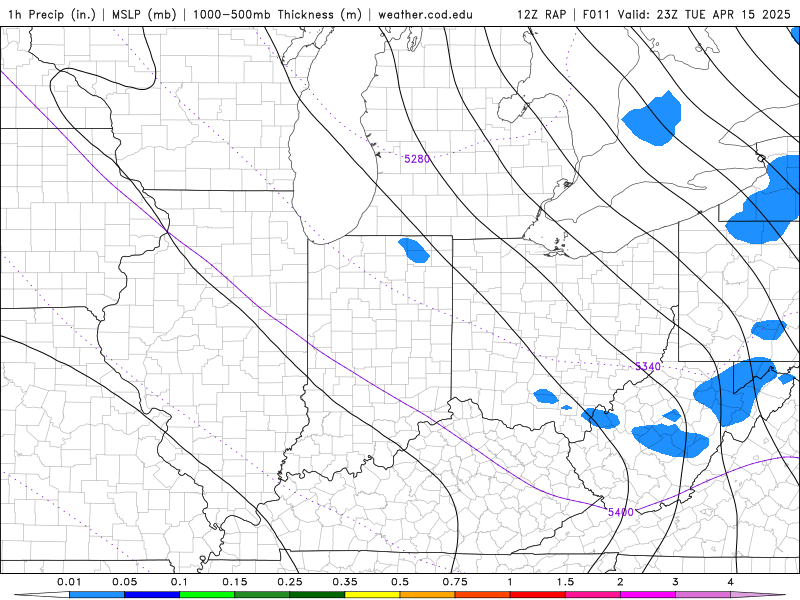Click 'Valid: 23Z TUE APR 15 2025' text
The width and height of the screenshot is (800, 600).
pyautogui.click(x=704, y=14)
